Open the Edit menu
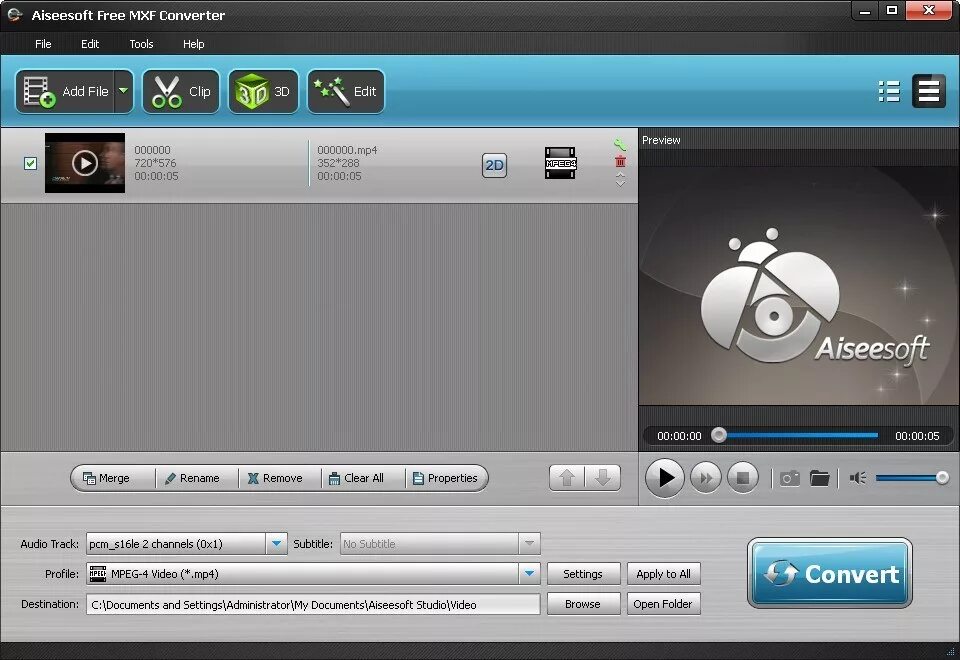The height and width of the screenshot is (660, 960). pos(90,44)
